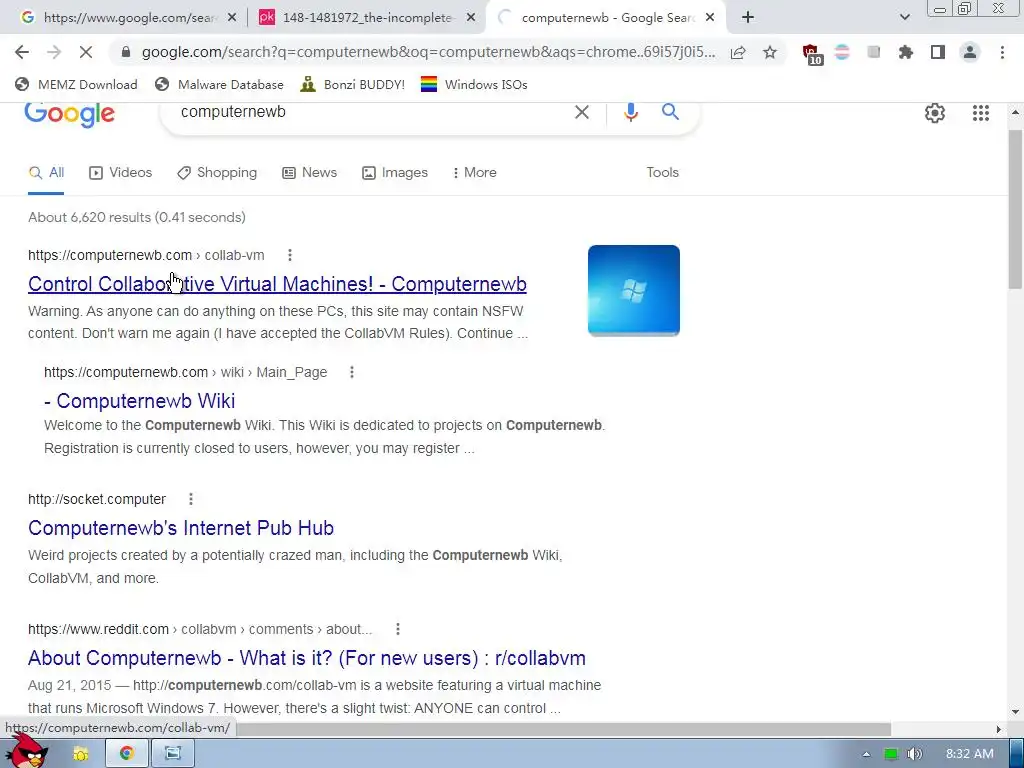Open the MEMZ Download bookmark
Screen dimensions: 1024x768
[76, 84]
